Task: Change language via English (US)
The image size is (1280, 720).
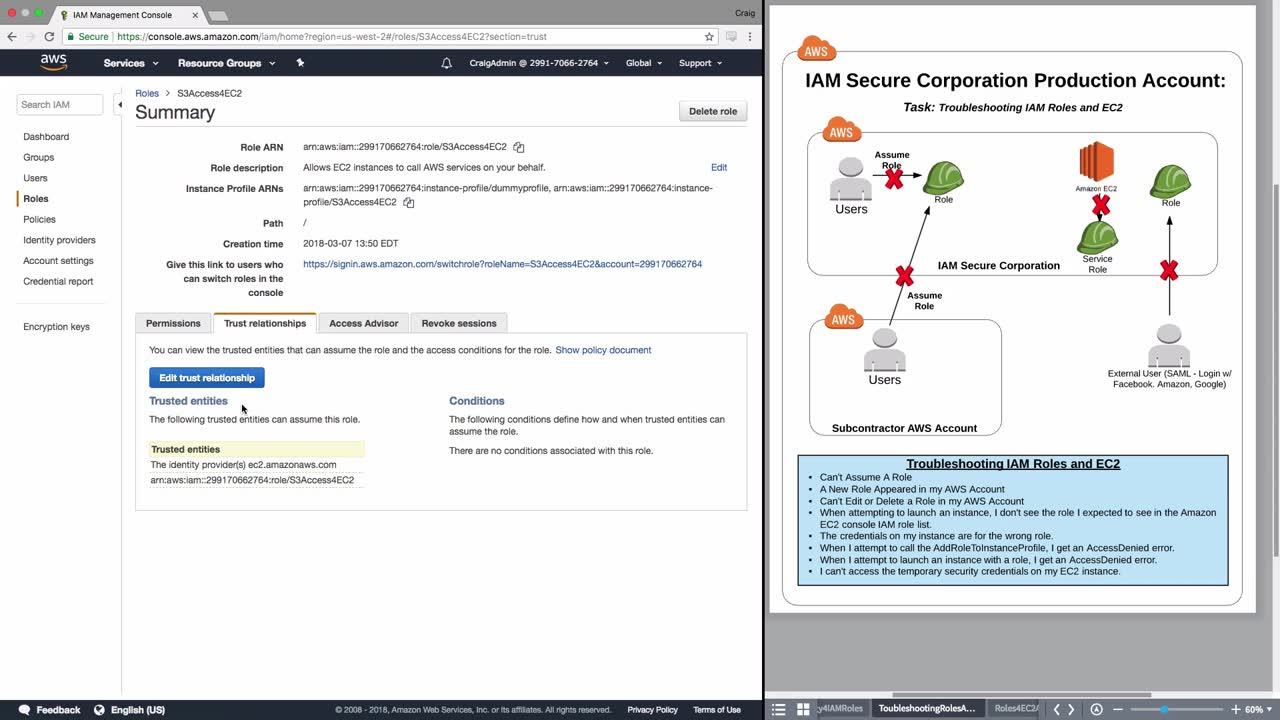Action: [x=138, y=710]
